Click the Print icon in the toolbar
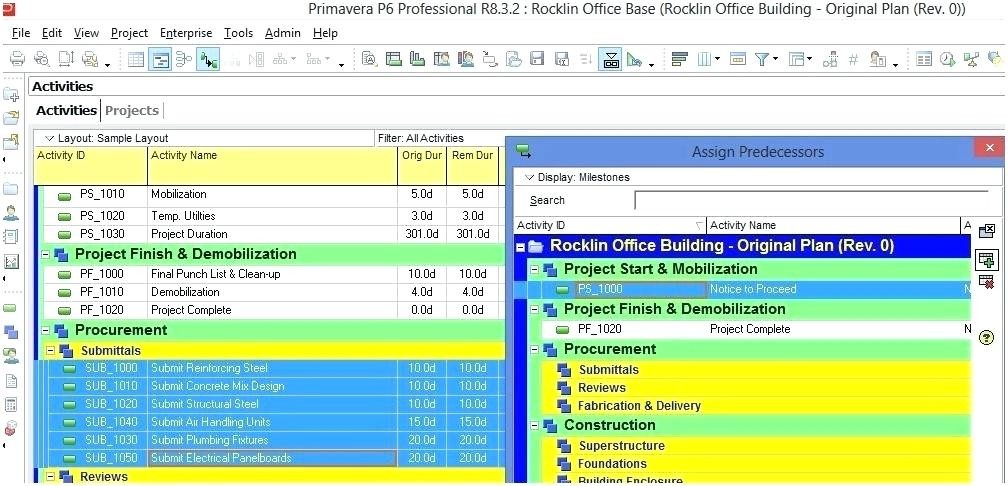 click(17, 59)
